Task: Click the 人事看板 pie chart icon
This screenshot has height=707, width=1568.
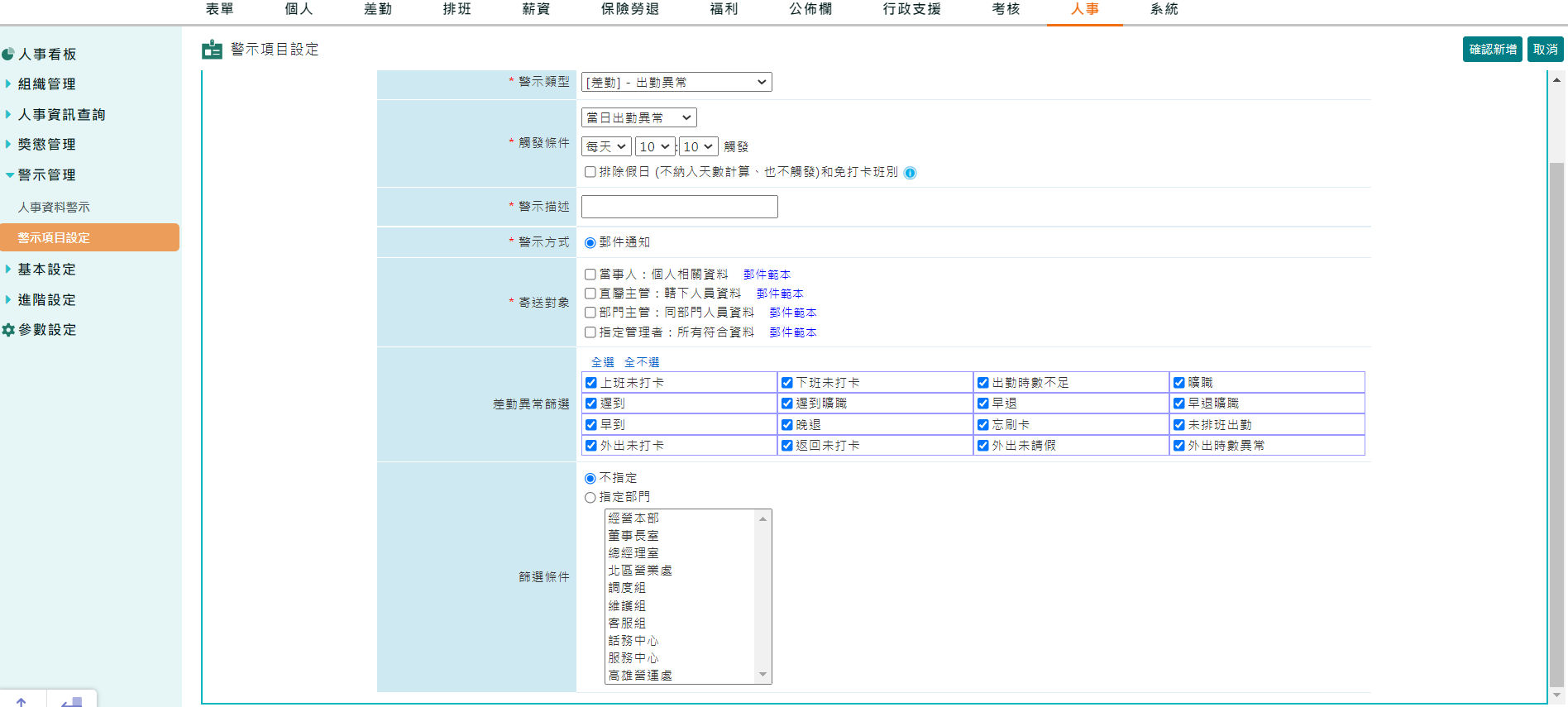Action: [8, 55]
